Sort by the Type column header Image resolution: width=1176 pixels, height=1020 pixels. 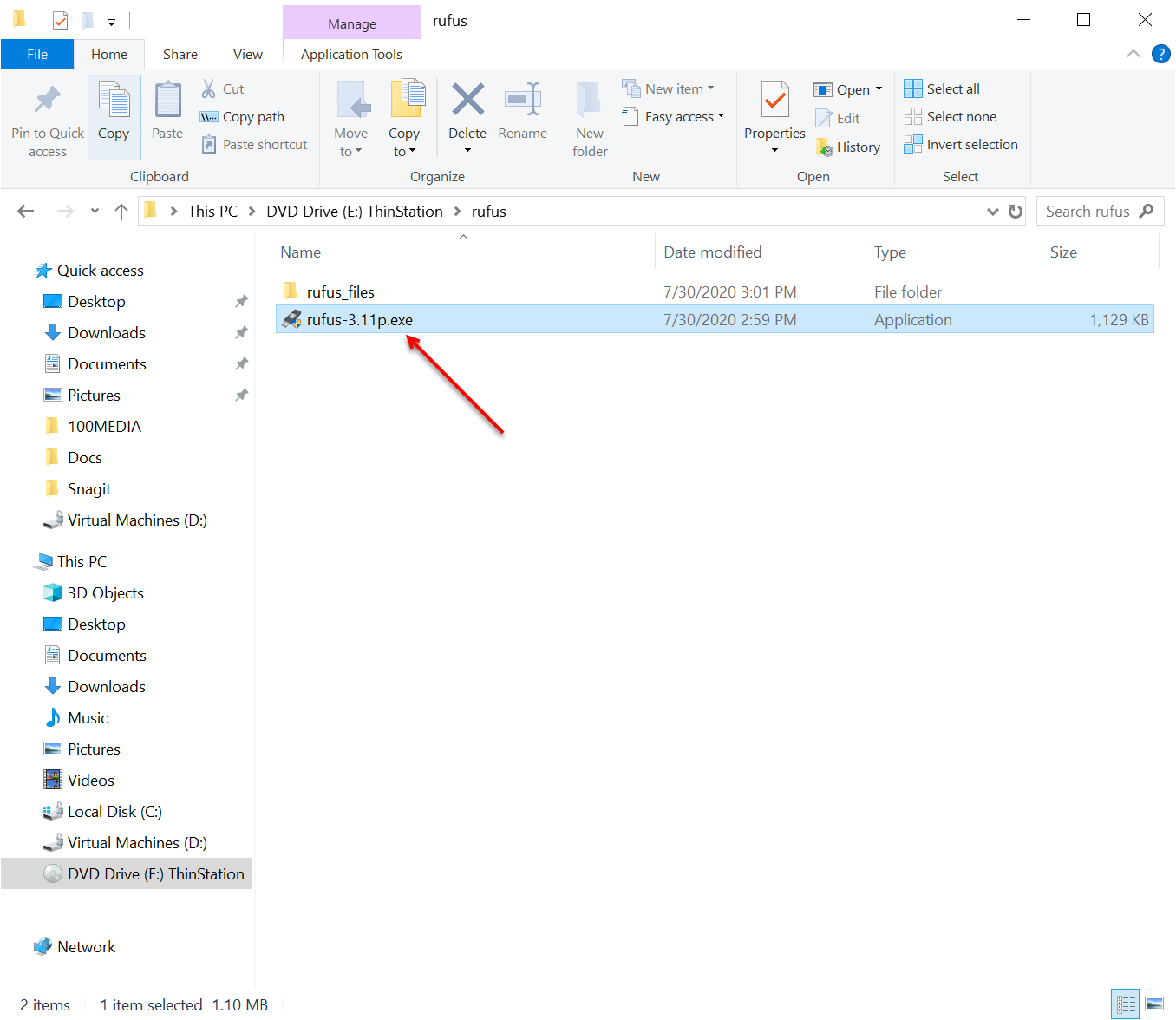click(891, 252)
